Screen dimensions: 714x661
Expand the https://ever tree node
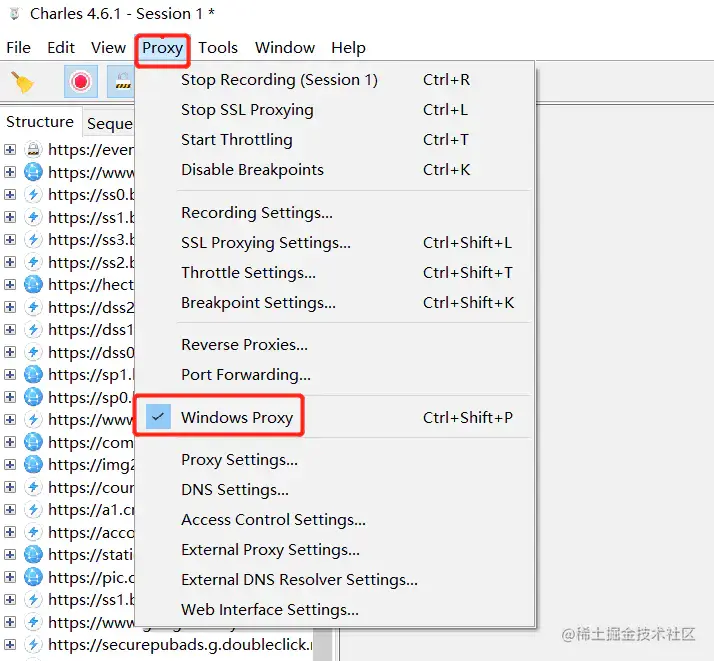pos(10,149)
